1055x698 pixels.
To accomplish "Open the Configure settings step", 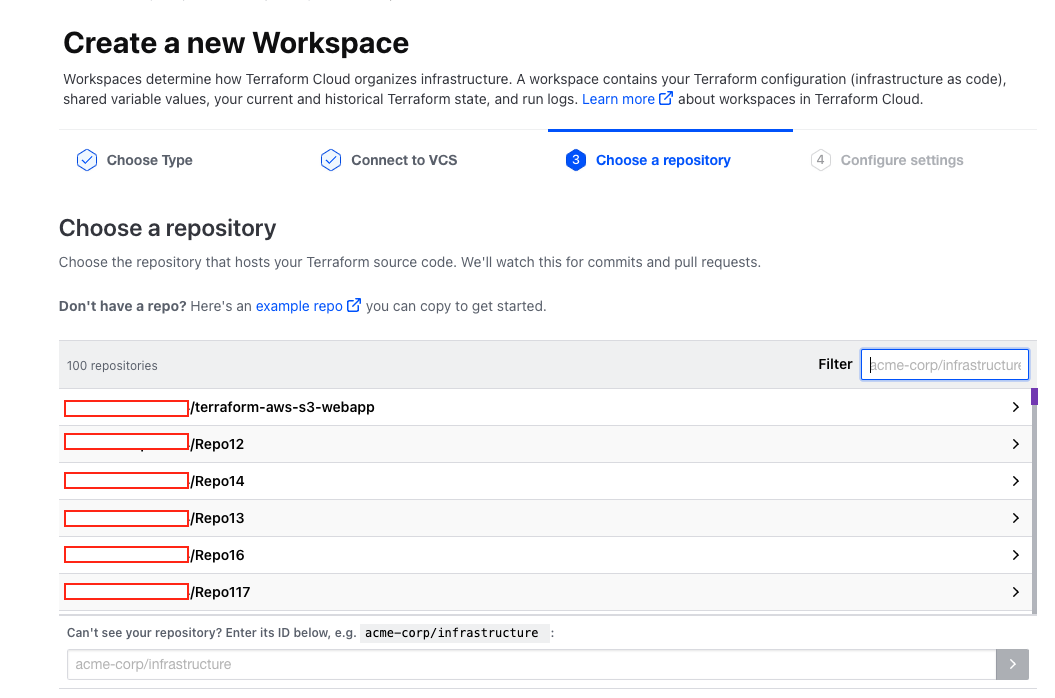I will click(901, 160).
